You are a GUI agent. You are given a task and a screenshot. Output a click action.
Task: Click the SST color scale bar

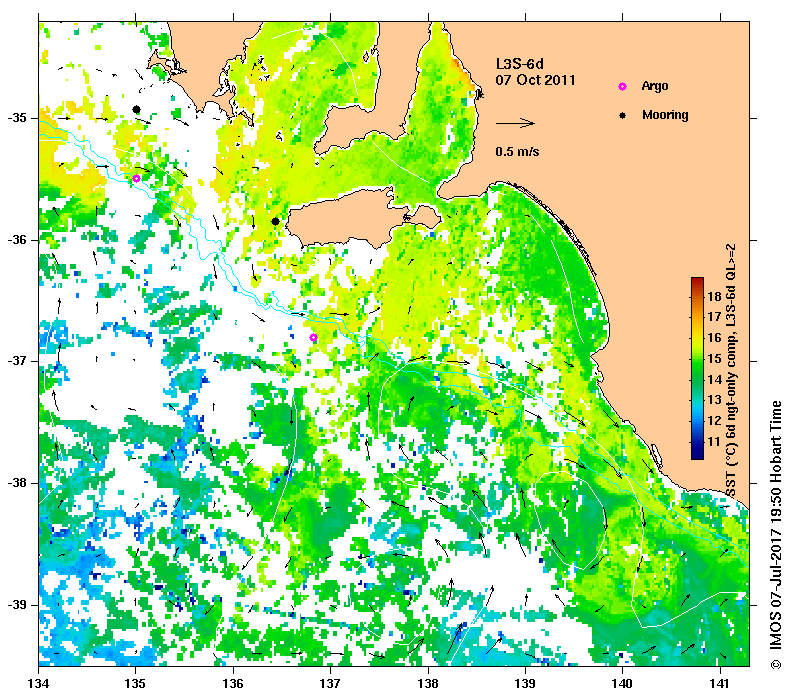pos(697,368)
